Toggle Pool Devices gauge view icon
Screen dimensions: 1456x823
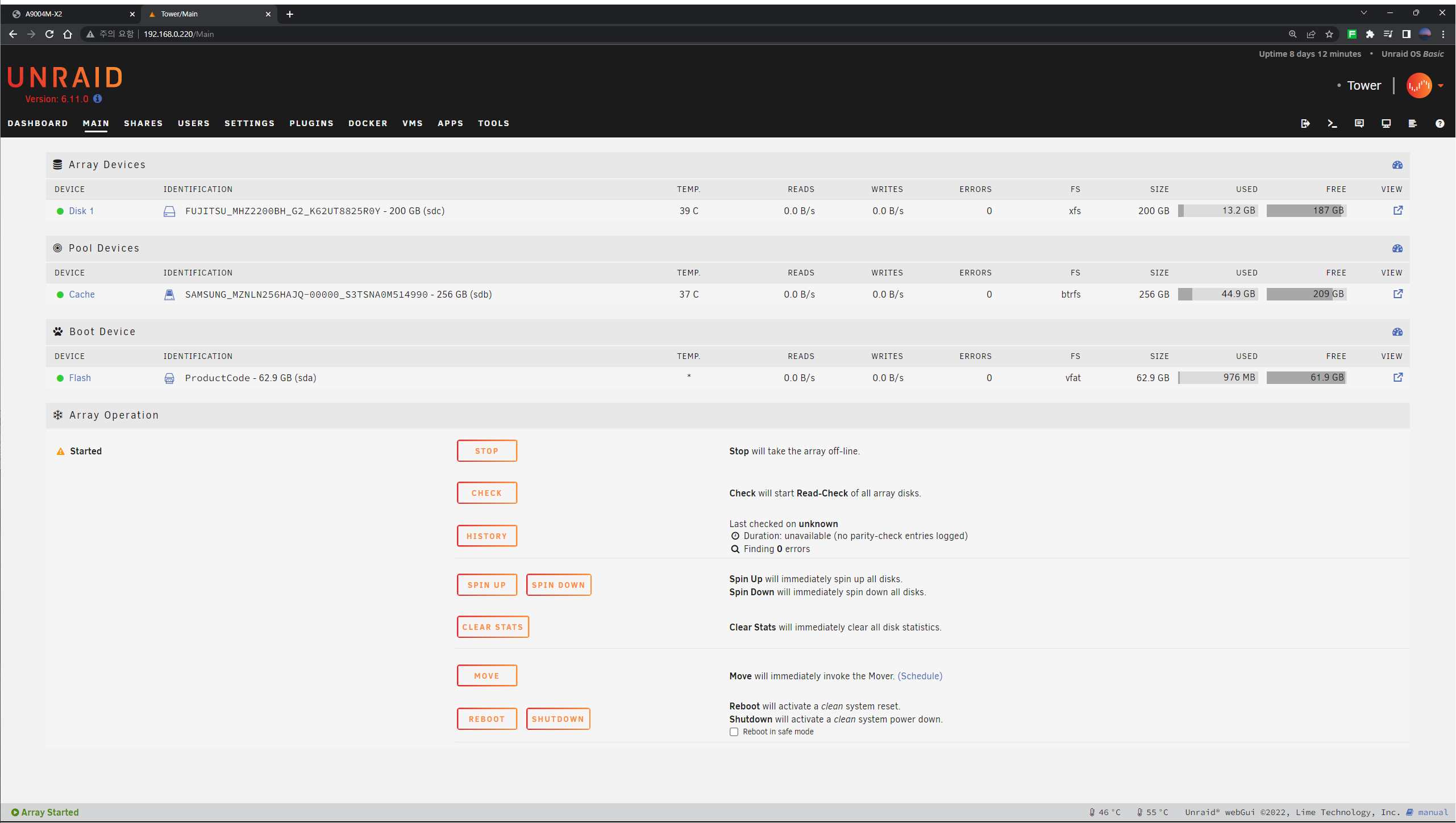coord(1397,248)
